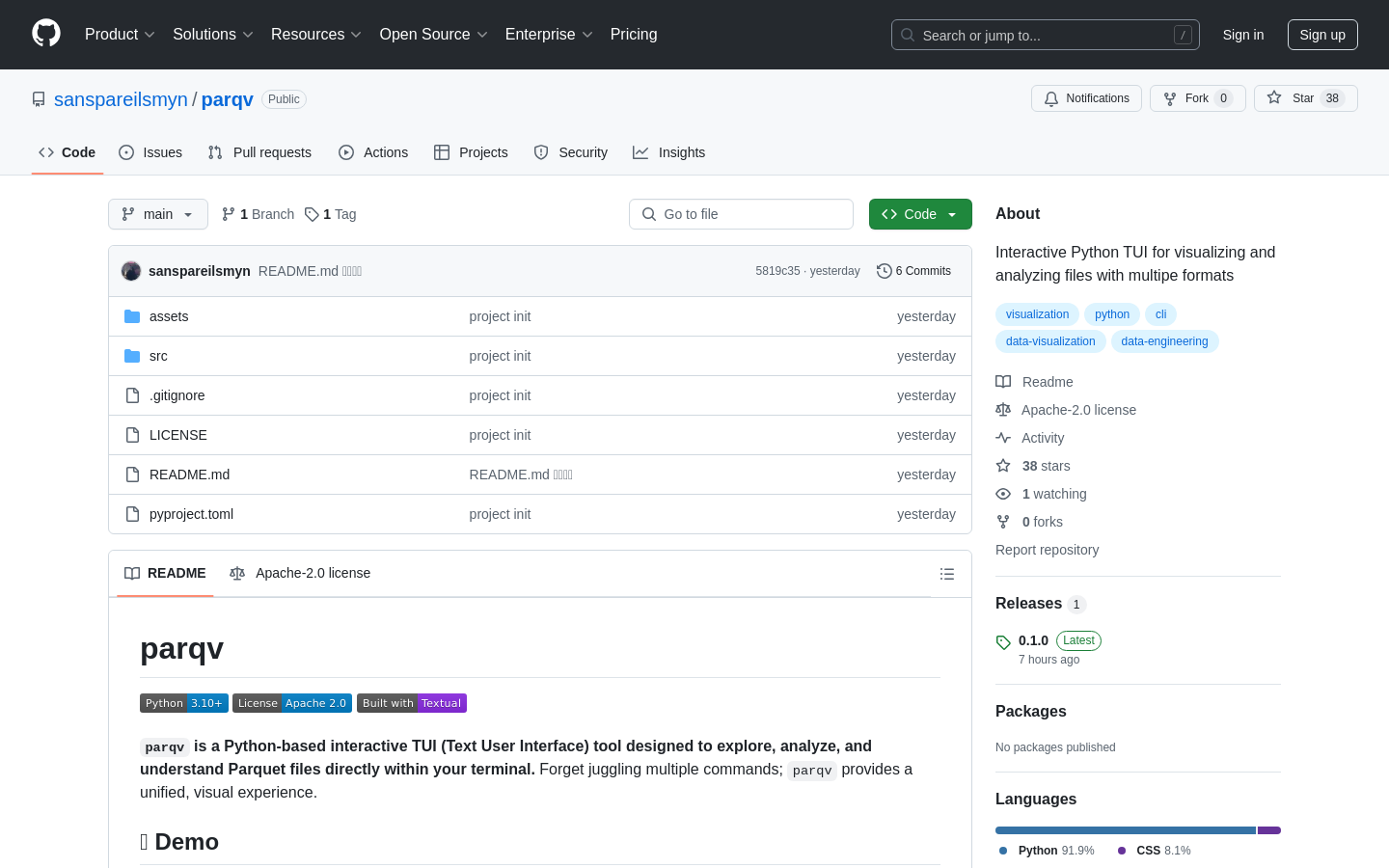Open the Enterprise dropdown
This screenshot has height=868, width=1389.
pyautogui.click(x=549, y=34)
